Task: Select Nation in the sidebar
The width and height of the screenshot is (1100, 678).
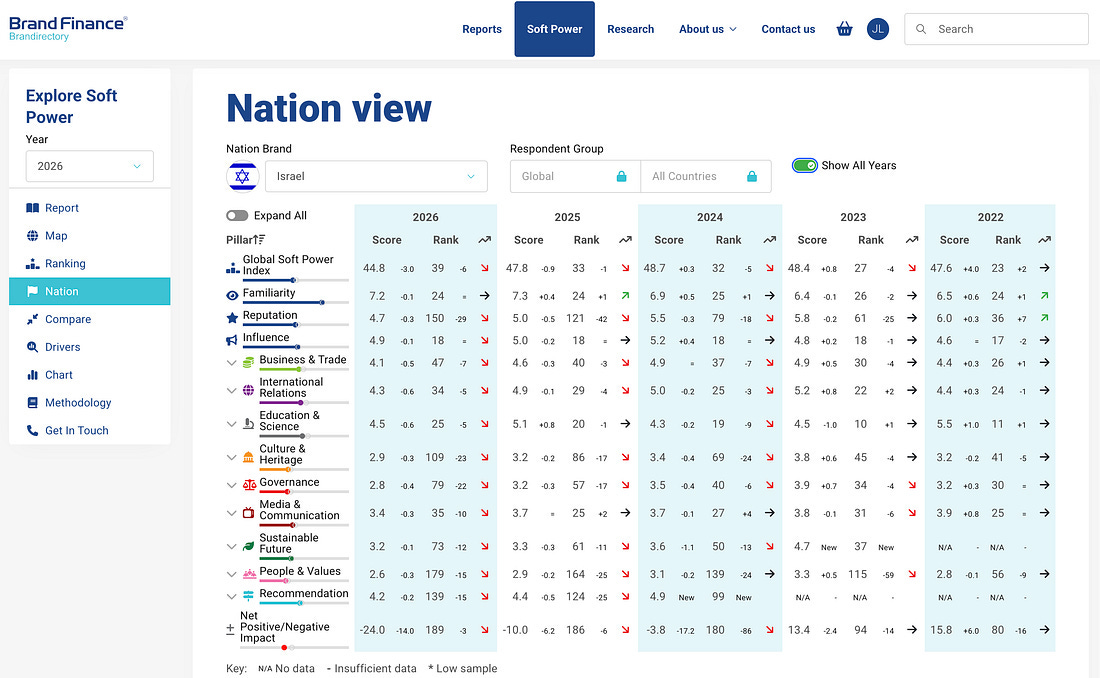Action: coord(90,291)
